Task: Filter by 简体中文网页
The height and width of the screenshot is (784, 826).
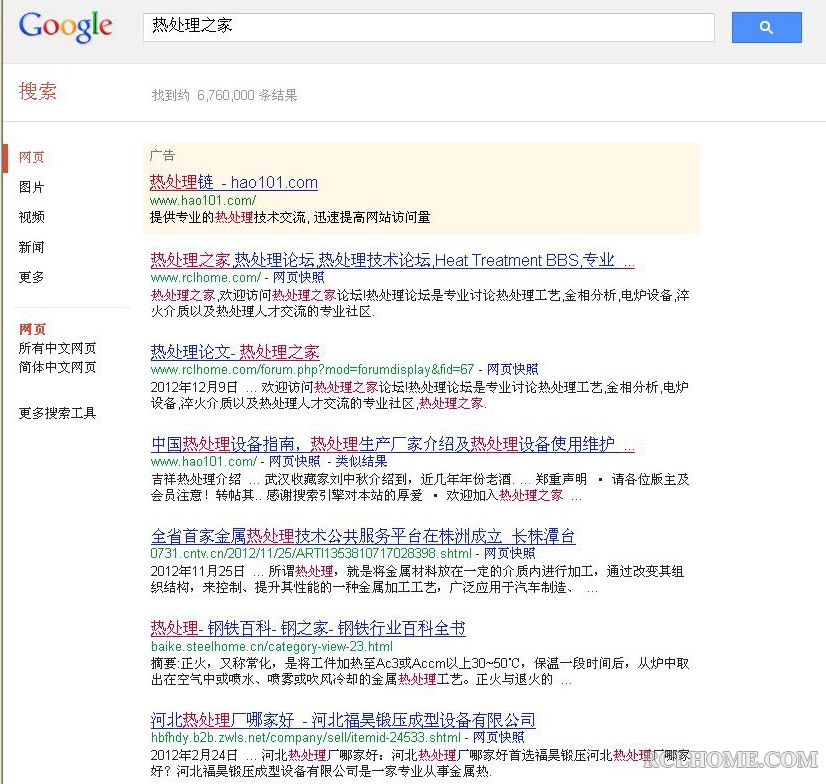Action: [x=57, y=367]
